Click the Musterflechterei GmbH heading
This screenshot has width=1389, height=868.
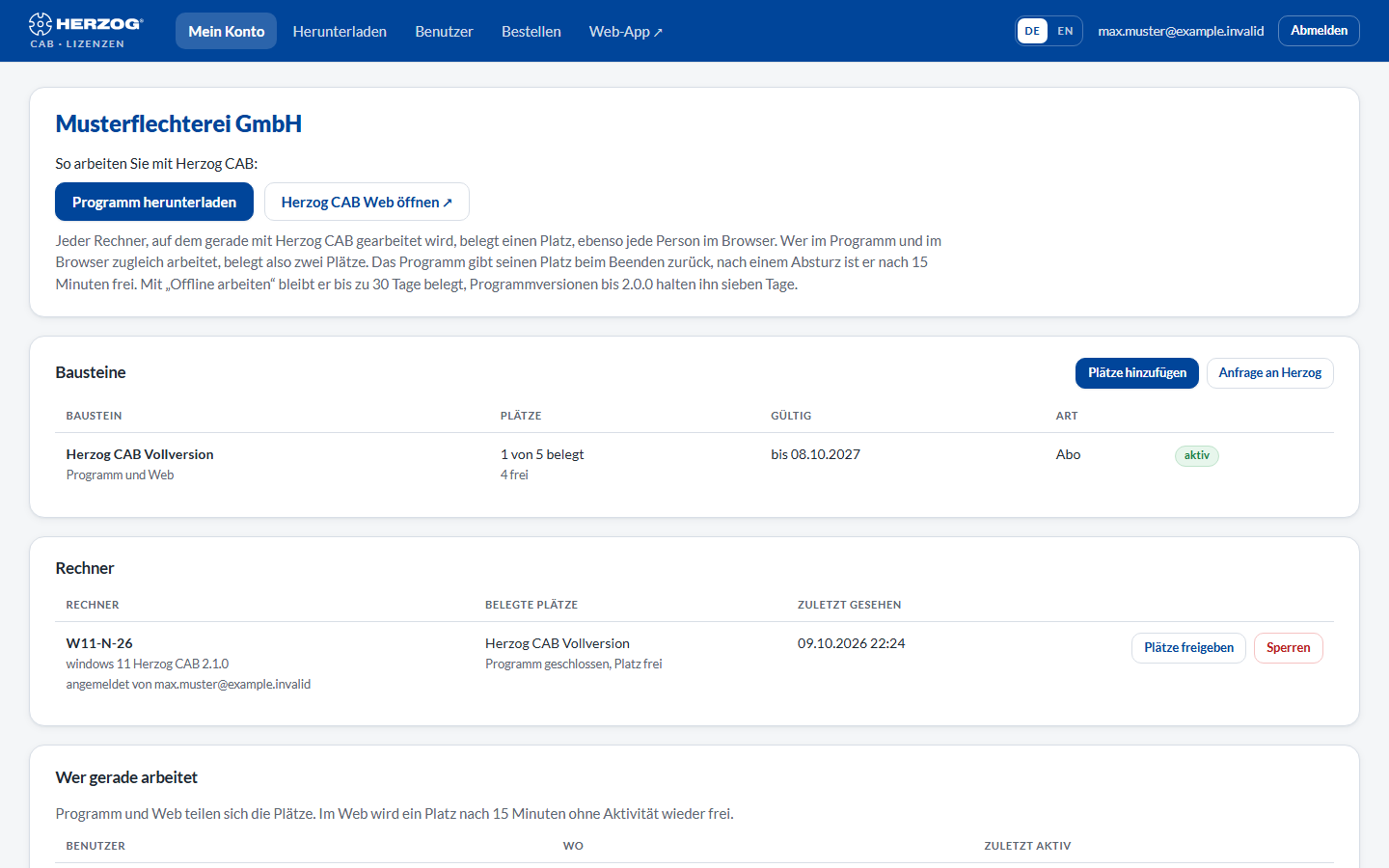click(178, 123)
